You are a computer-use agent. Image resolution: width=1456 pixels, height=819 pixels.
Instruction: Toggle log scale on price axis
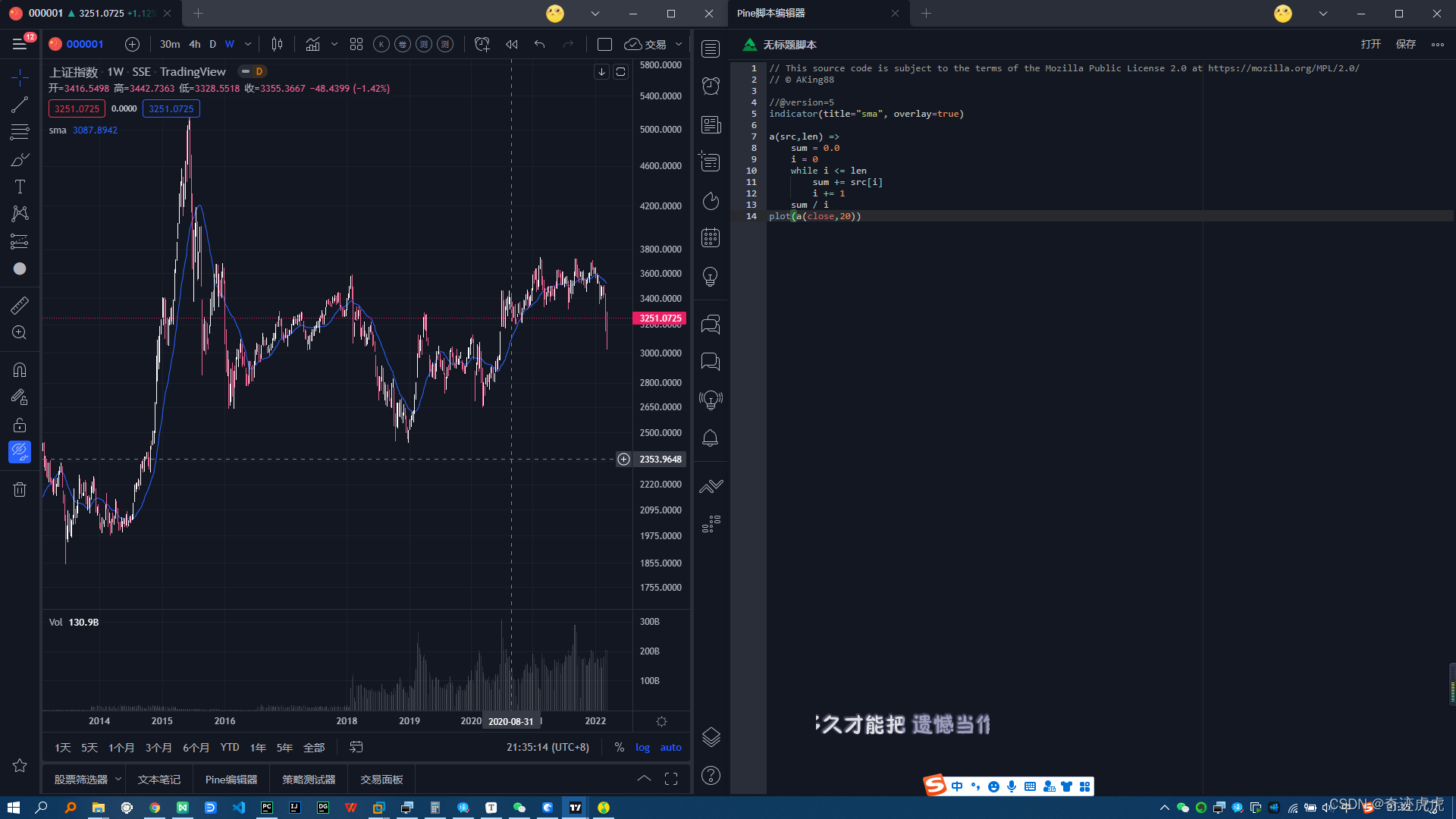pos(642,747)
